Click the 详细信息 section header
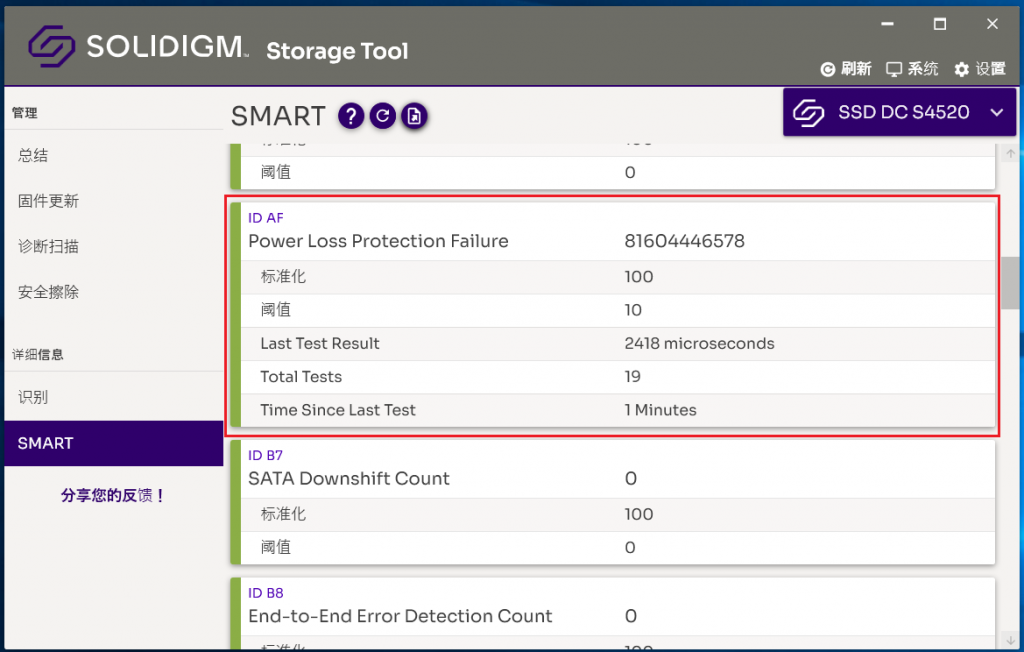The width and height of the screenshot is (1024, 652). click(38, 355)
